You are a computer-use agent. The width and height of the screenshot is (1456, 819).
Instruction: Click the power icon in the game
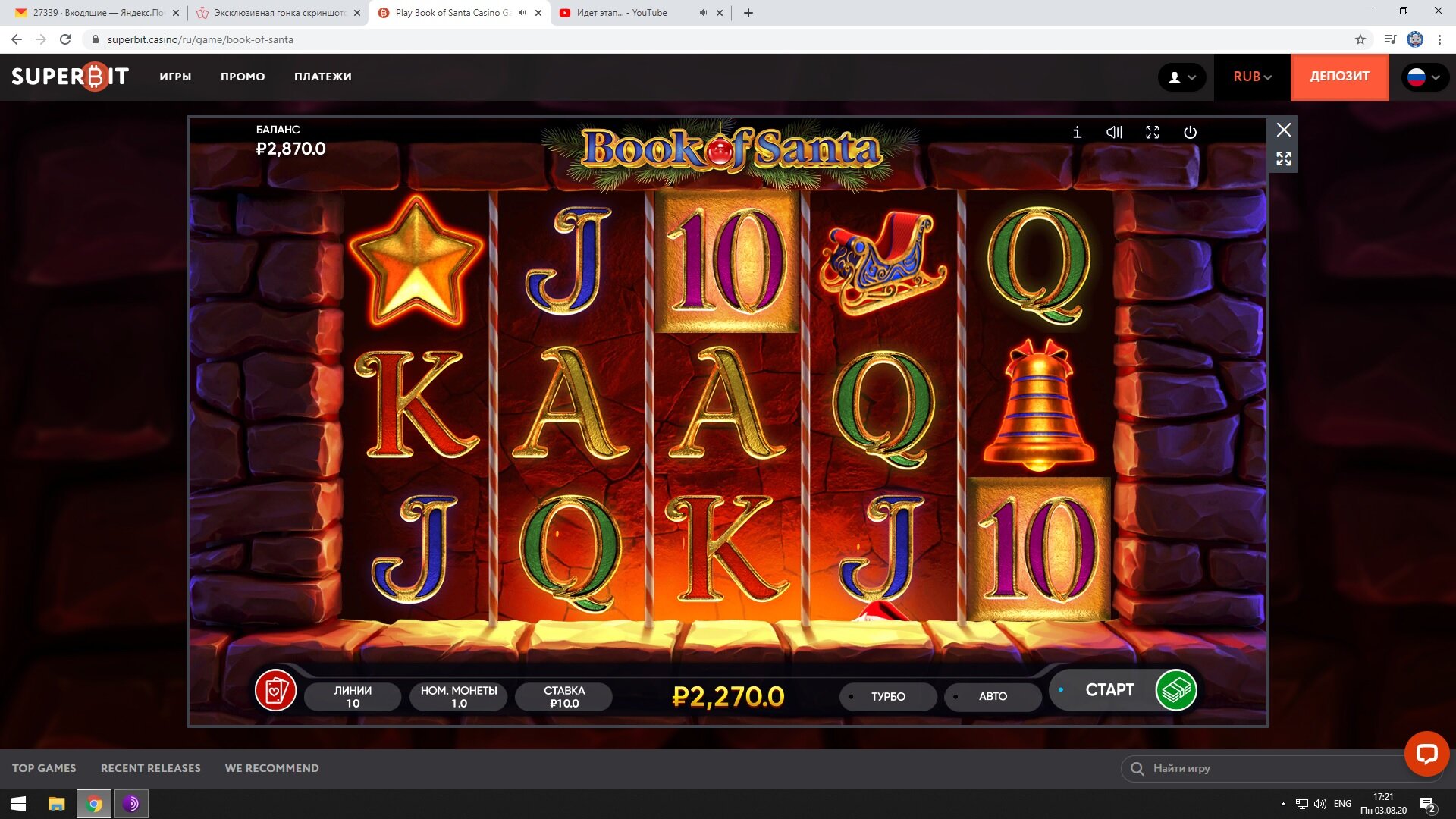(x=1190, y=132)
